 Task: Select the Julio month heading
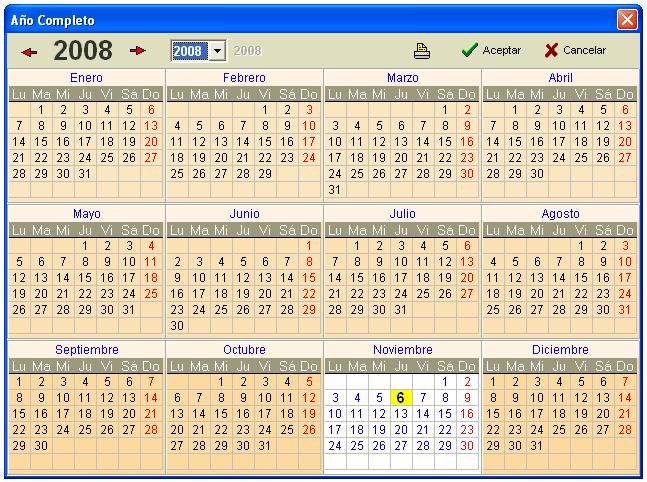[402, 214]
